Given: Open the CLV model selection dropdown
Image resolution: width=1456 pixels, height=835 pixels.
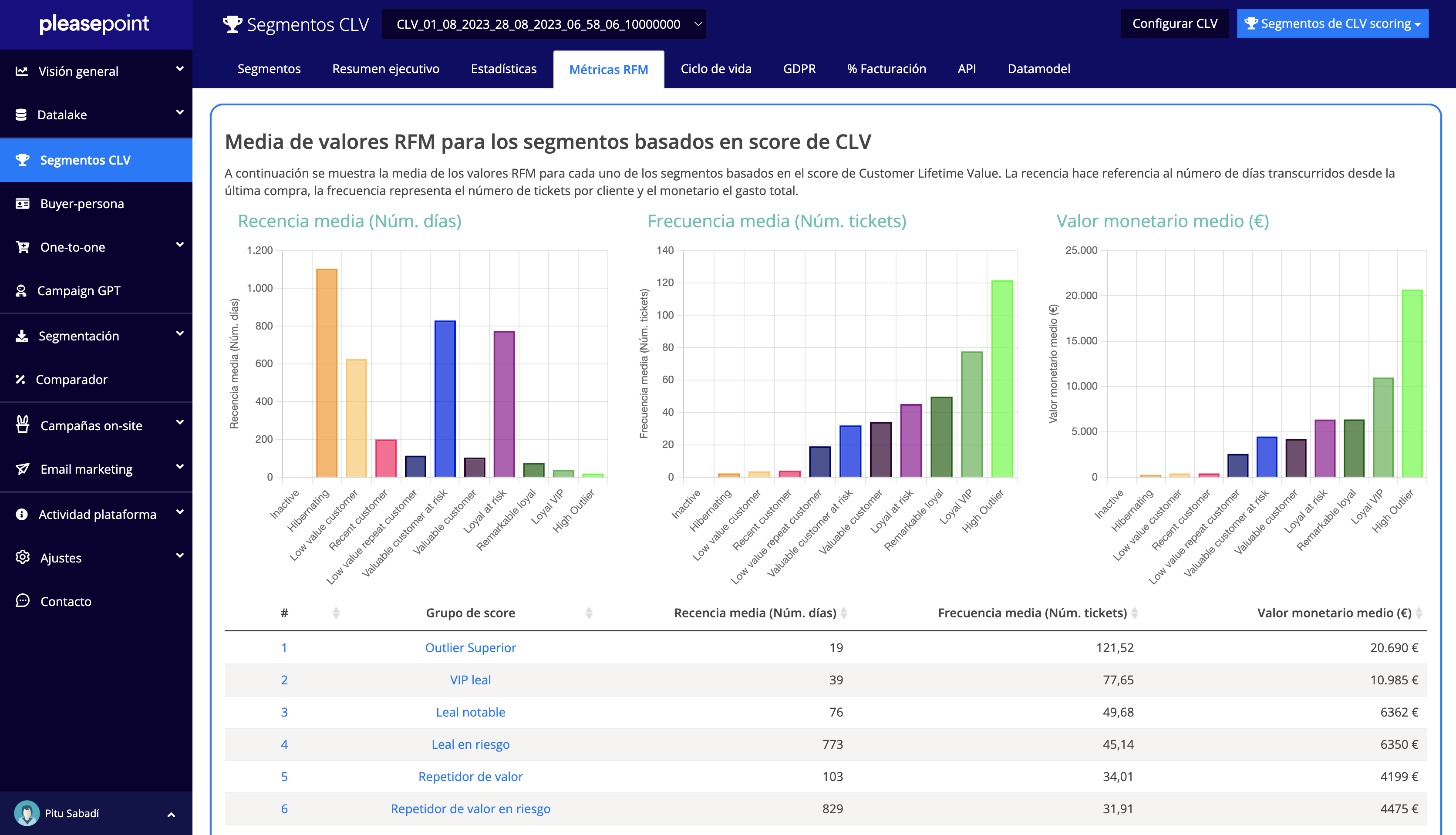Looking at the screenshot, I should coord(543,24).
